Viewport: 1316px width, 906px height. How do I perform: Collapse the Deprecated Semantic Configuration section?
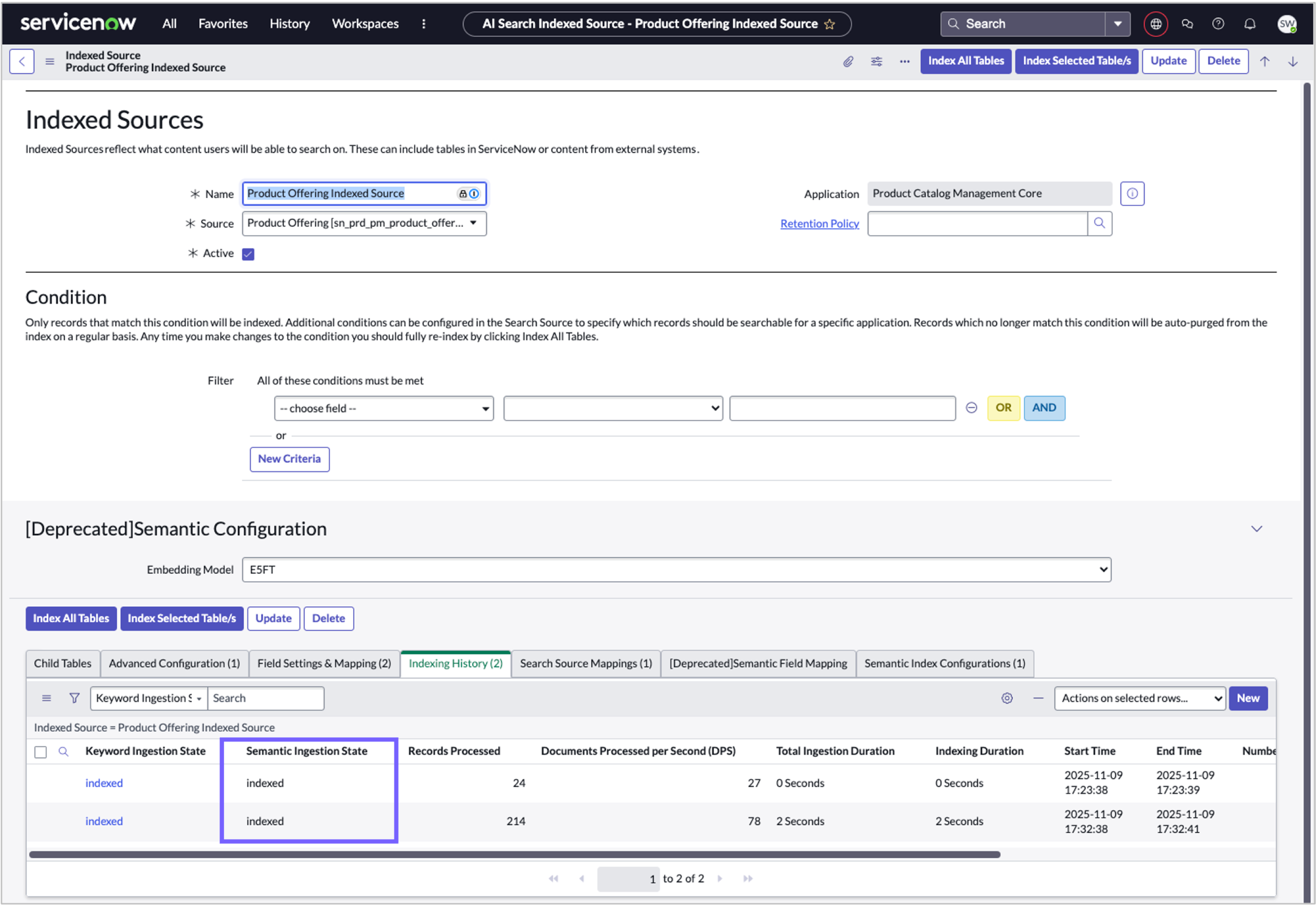point(1256,529)
